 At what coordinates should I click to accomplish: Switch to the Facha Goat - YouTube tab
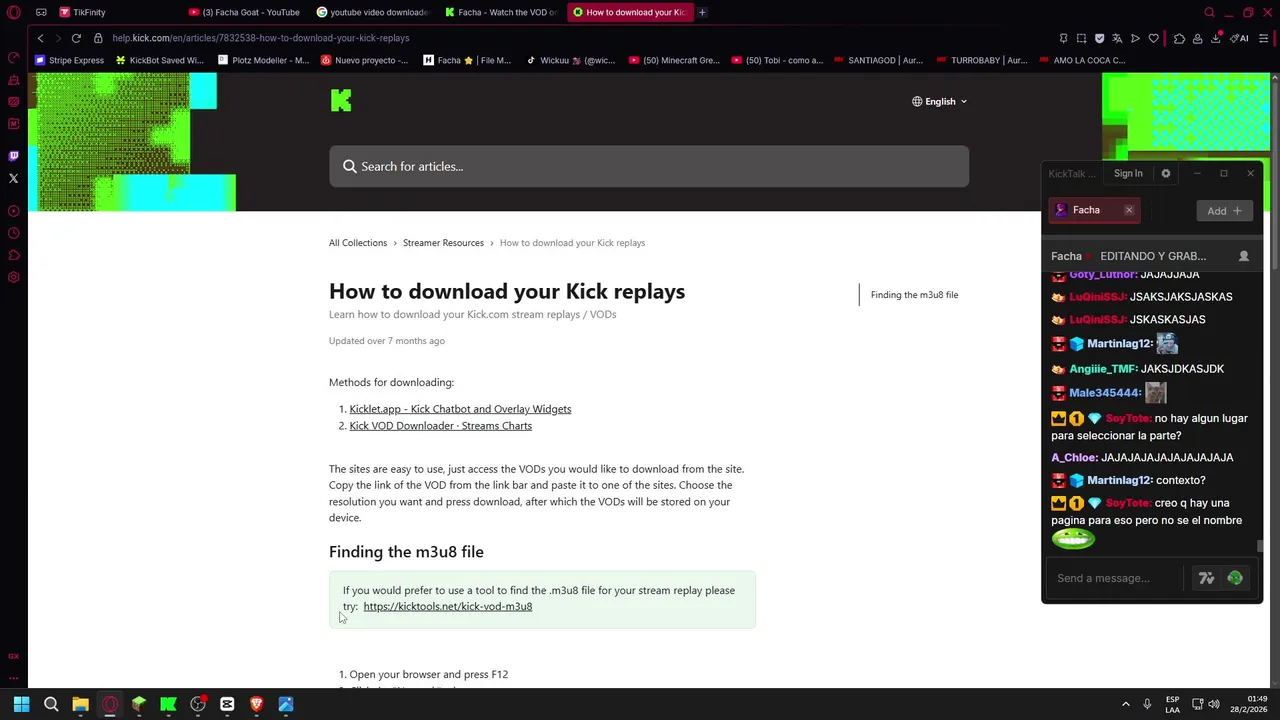pyautogui.click(x=245, y=12)
